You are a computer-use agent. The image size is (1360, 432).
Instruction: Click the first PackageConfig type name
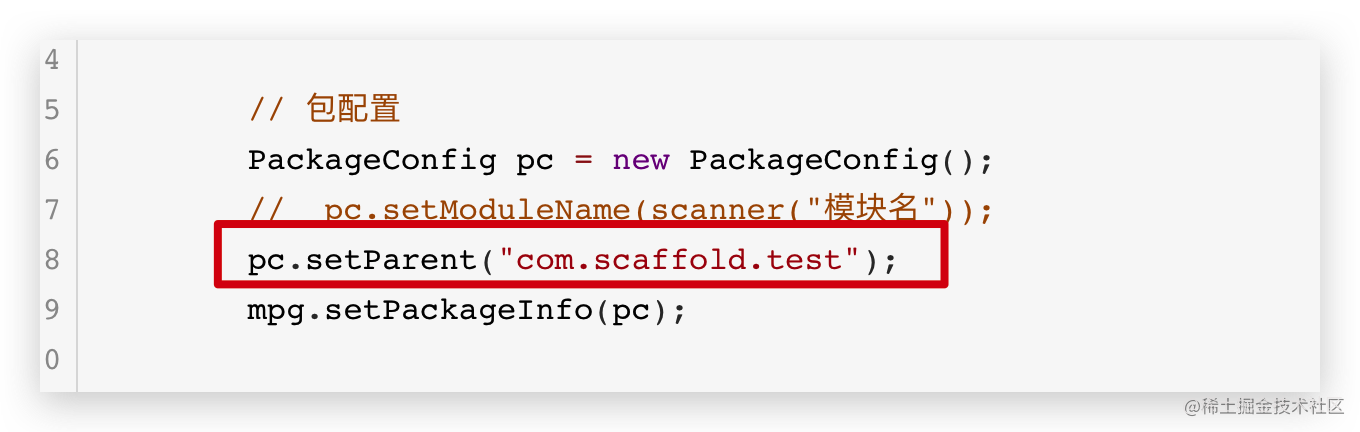click(x=372, y=160)
